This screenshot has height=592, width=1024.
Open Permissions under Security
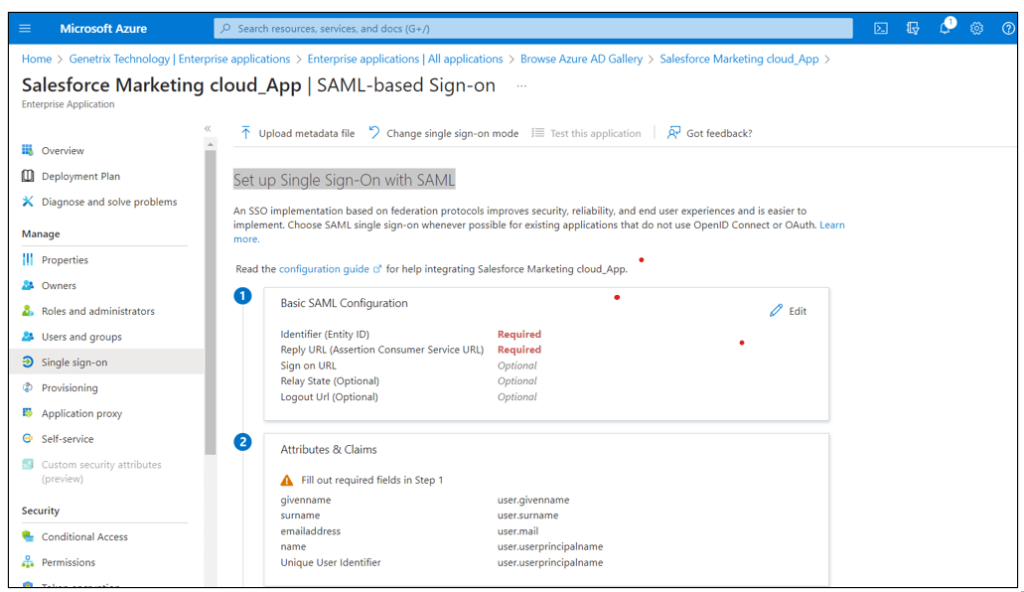click(x=69, y=562)
